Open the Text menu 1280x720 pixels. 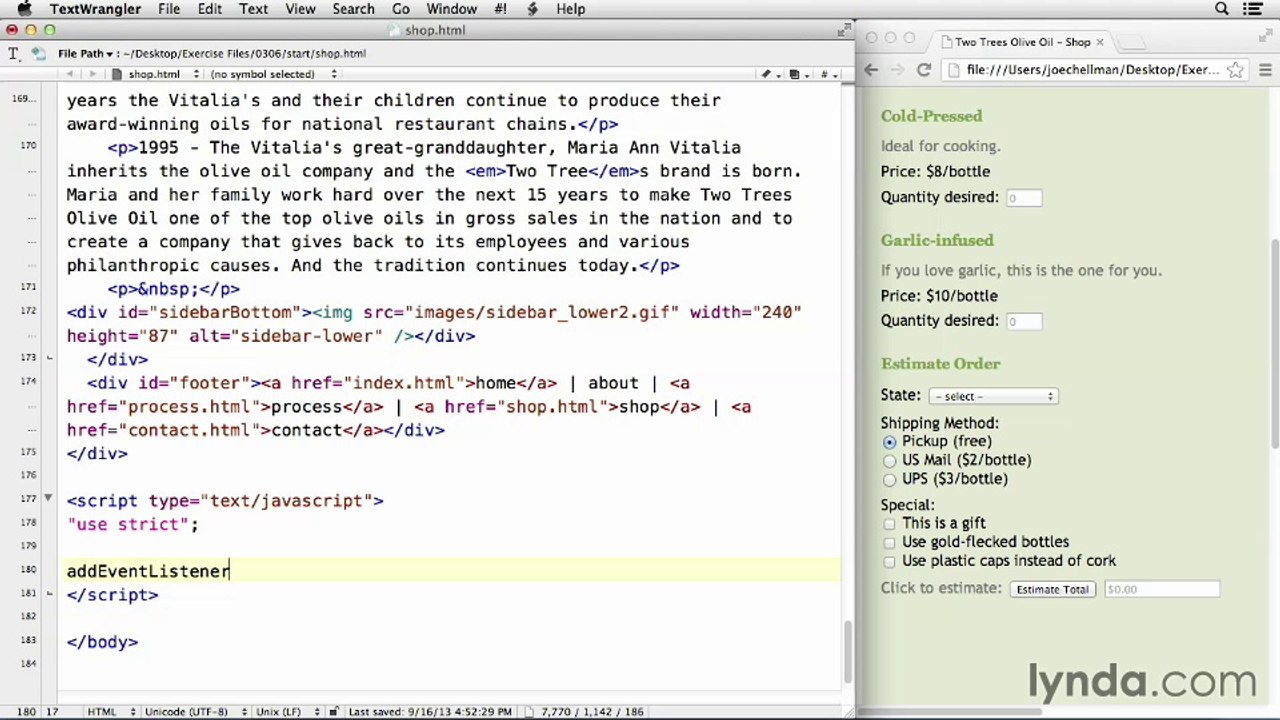[x=253, y=9]
